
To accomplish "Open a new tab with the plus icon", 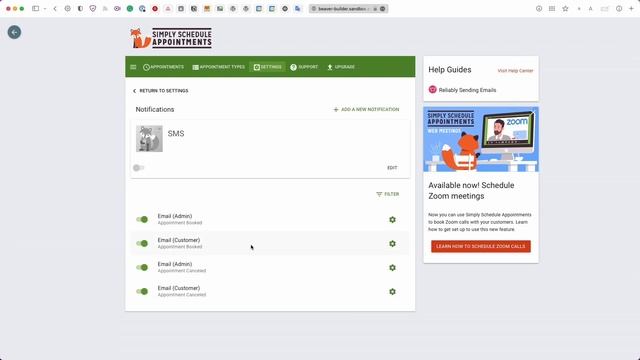I will [x=631, y=9].
